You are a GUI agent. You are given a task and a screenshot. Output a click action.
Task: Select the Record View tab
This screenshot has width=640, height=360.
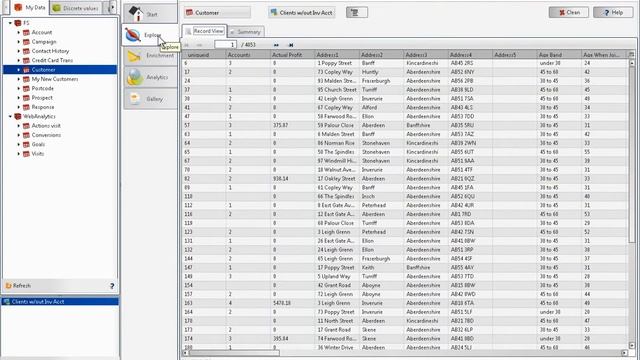pos(204,31)
